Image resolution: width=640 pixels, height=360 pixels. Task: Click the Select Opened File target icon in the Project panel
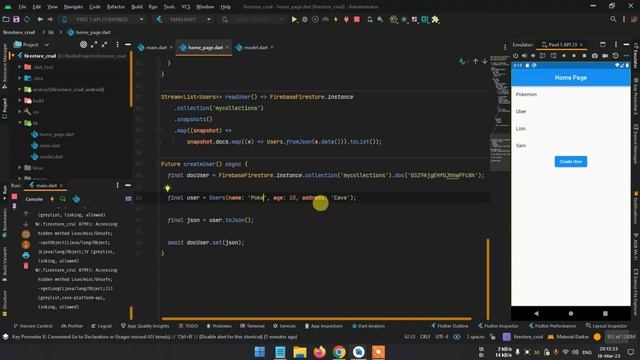click(83, 44)
